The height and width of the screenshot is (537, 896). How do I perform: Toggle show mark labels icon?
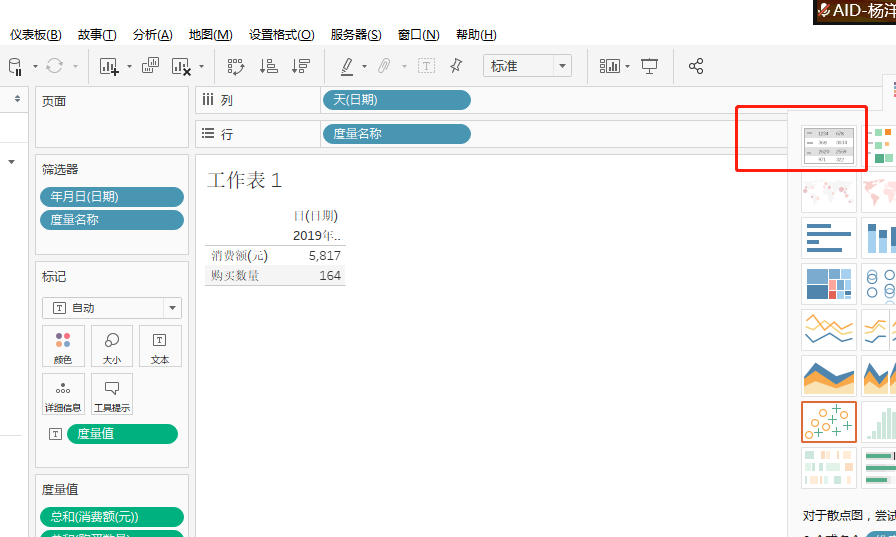tap(426, 66)
